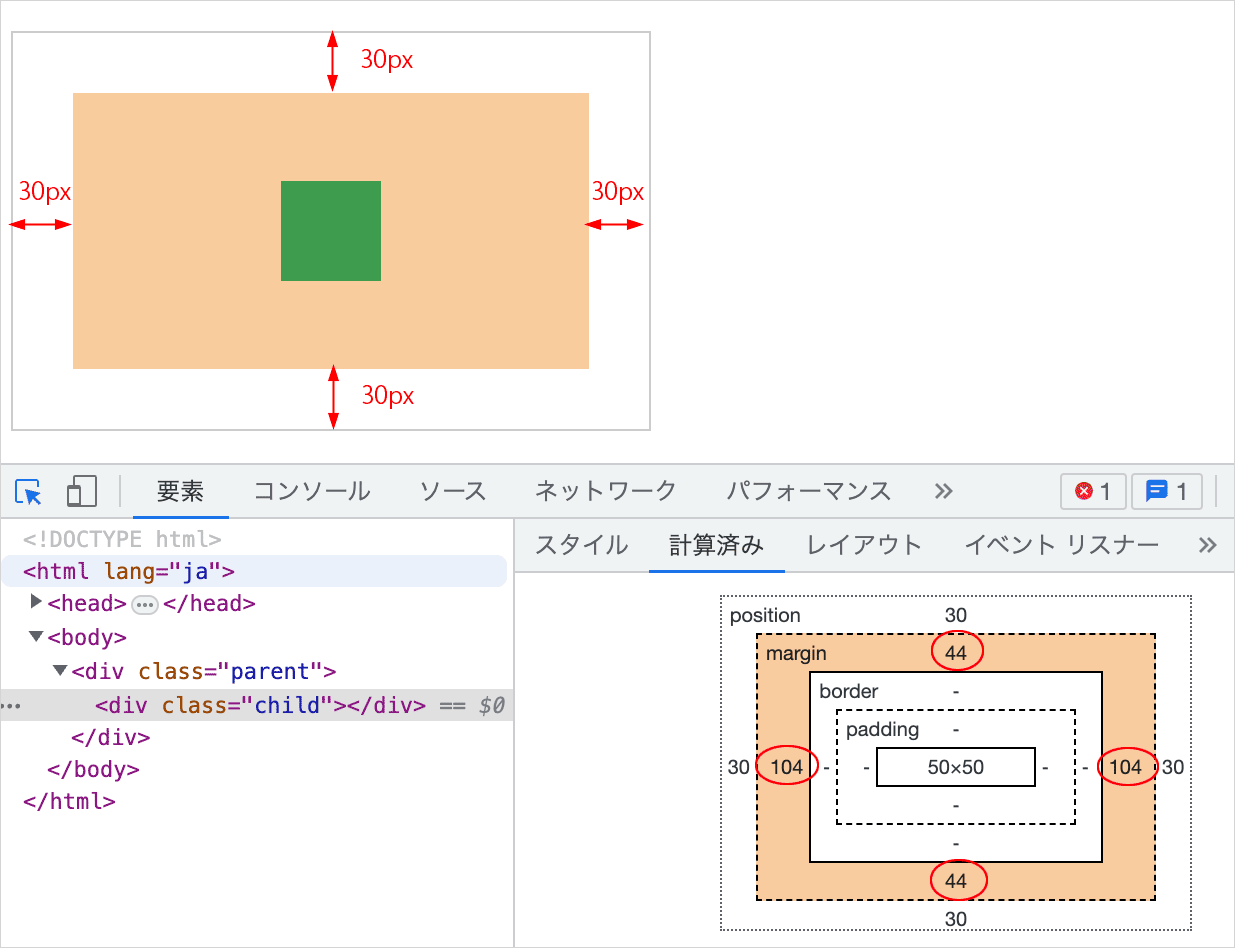Screen dimensions: 1235x948
Task: Switch to the コンソール tab
Action: pos(311,492)
